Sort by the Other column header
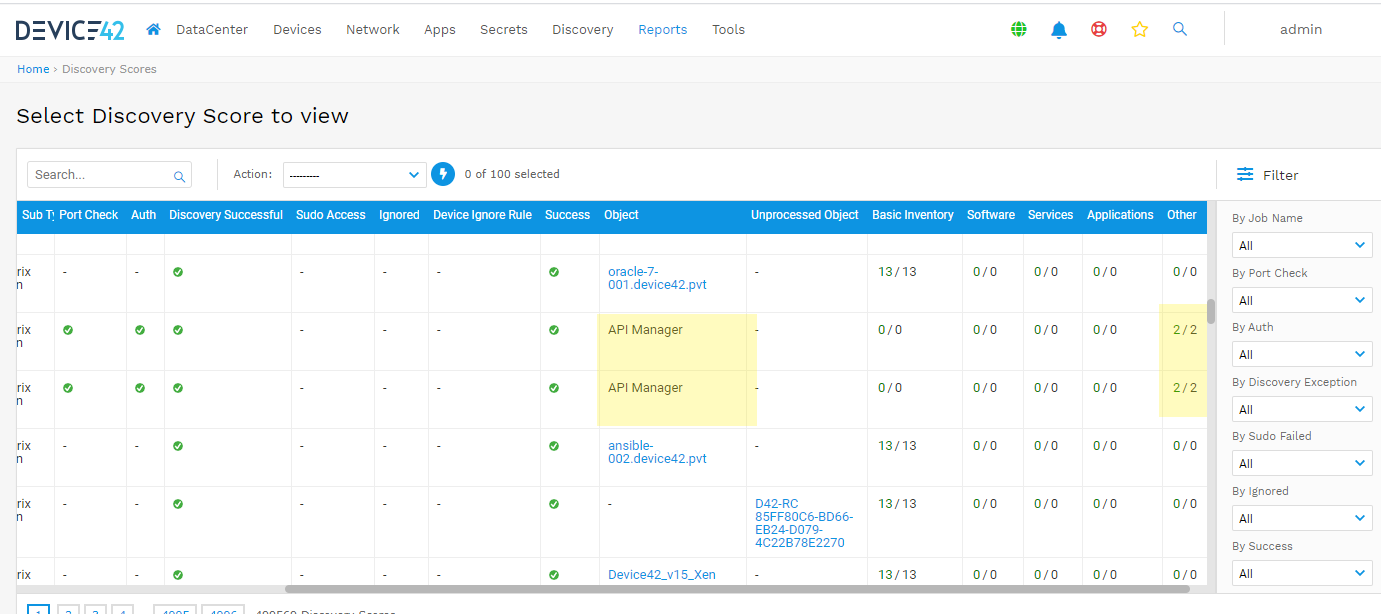Image resolution: width=1381 pixels, height=614 pixels. pos(1182,215)
